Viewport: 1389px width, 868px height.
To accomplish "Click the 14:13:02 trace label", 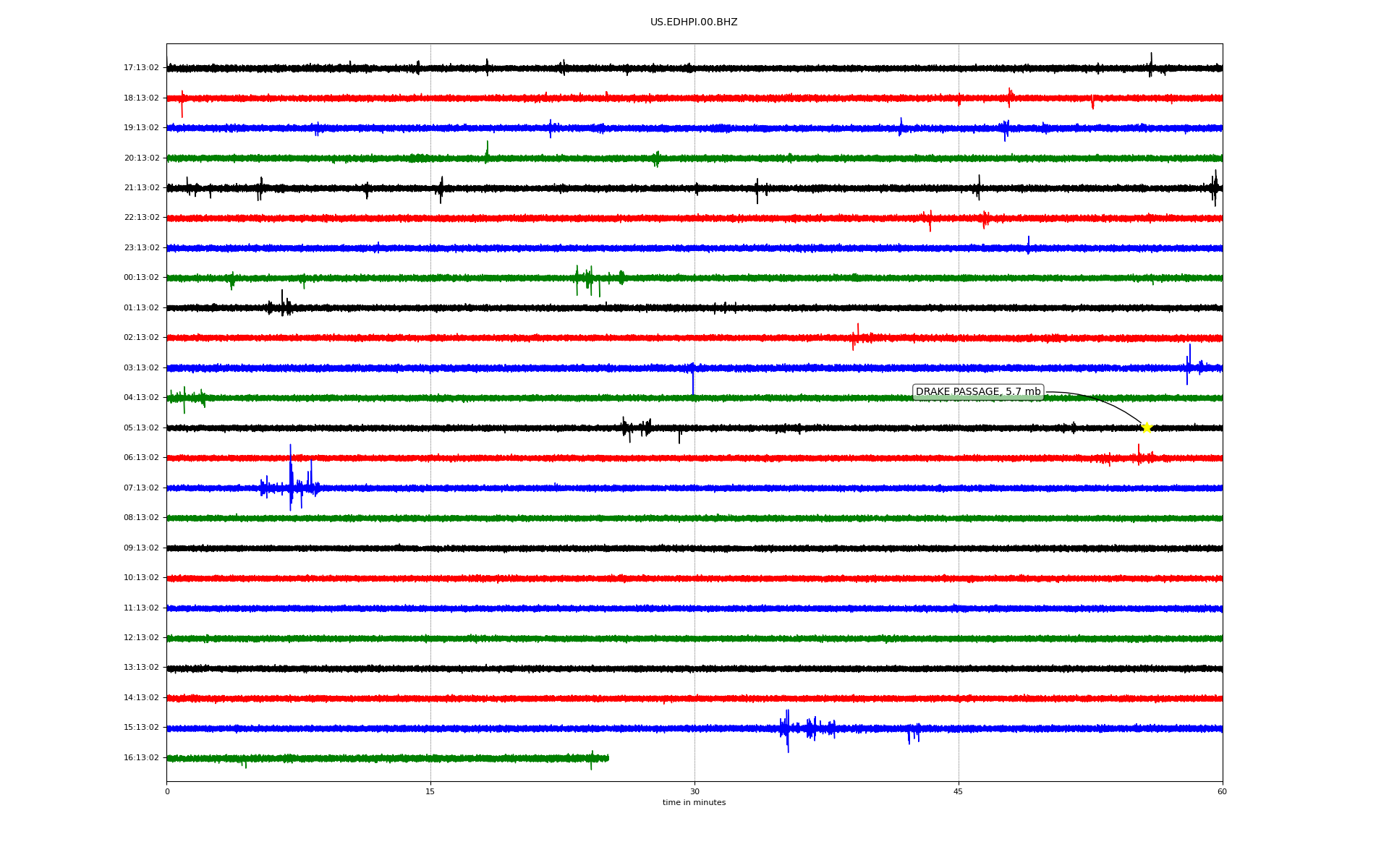I will coord(141,698).
